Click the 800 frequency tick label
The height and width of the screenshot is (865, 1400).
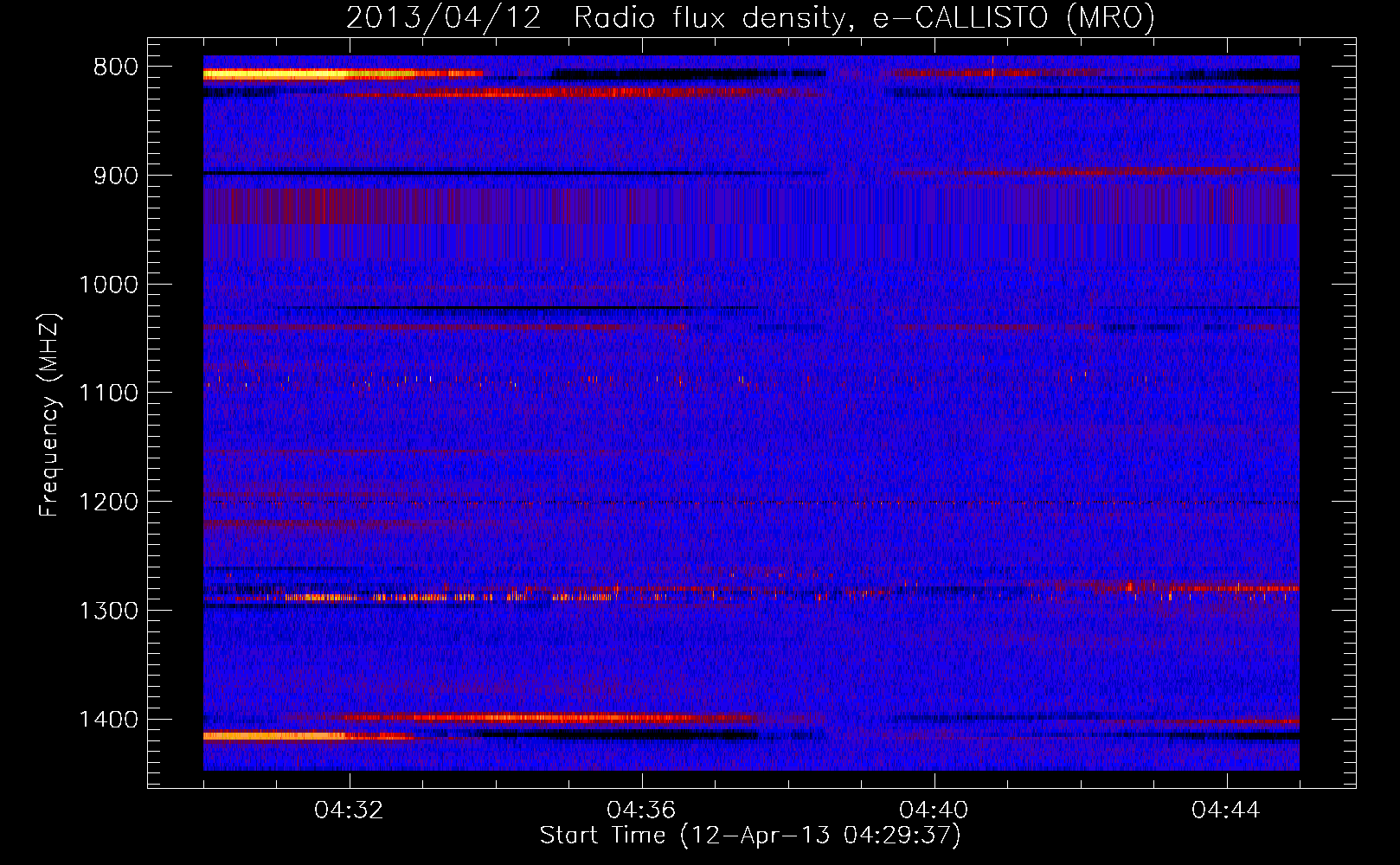[115, 67]
